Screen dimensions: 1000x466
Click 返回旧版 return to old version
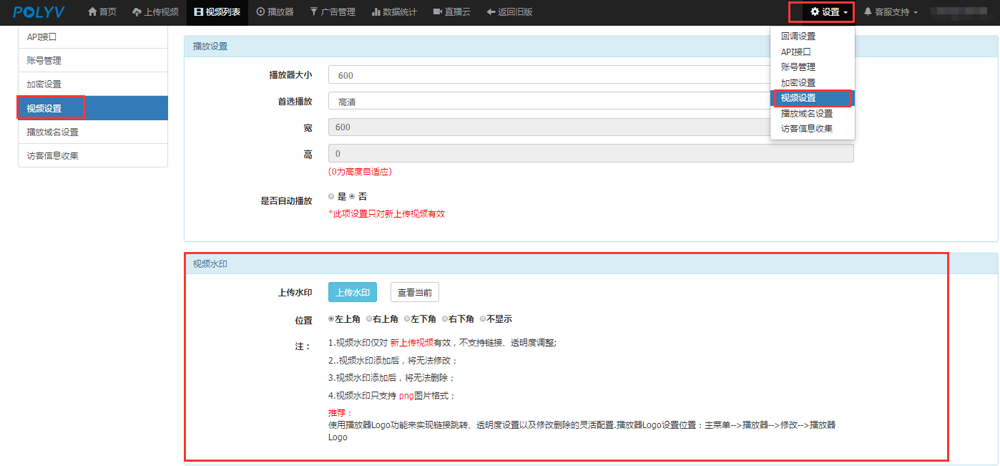(x=508, y=12)
